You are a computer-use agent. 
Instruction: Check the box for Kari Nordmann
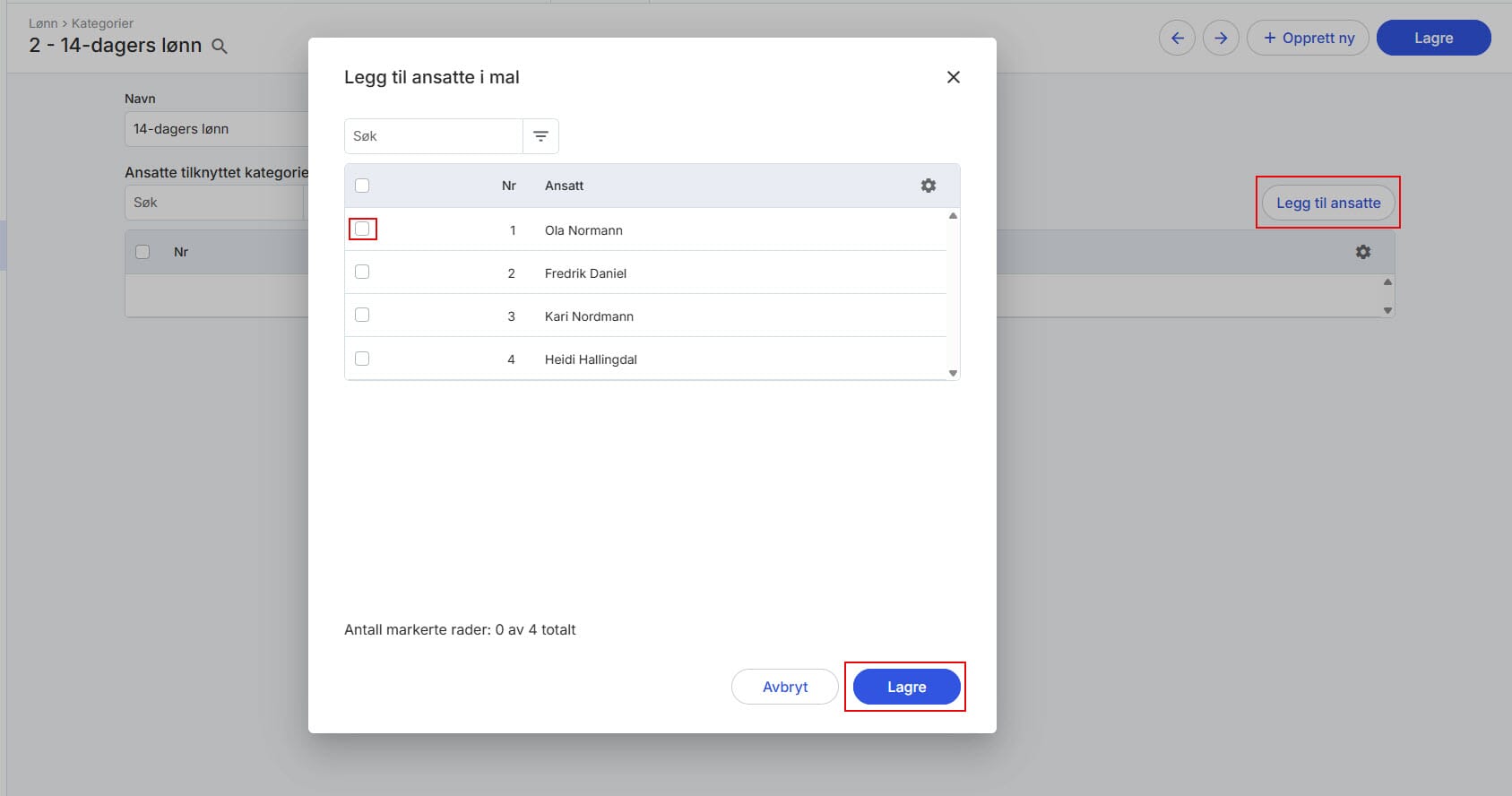point(362,316)
